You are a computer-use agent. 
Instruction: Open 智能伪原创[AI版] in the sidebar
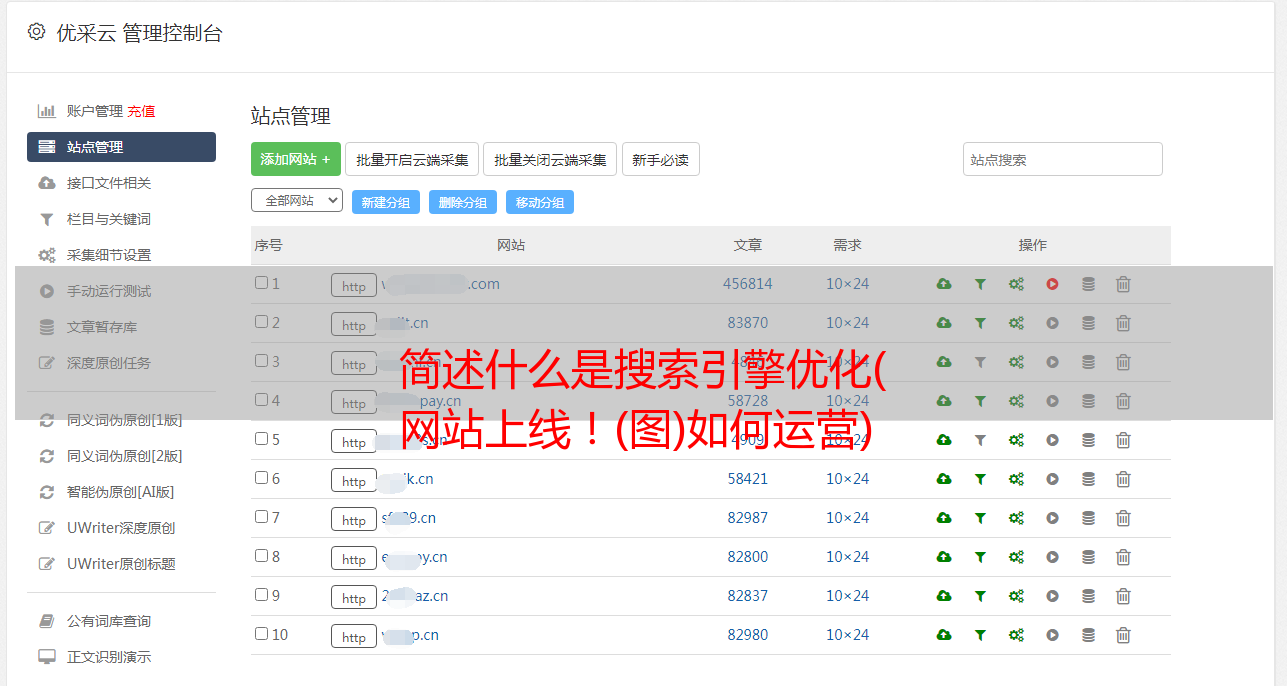click(x=120, y=492)
